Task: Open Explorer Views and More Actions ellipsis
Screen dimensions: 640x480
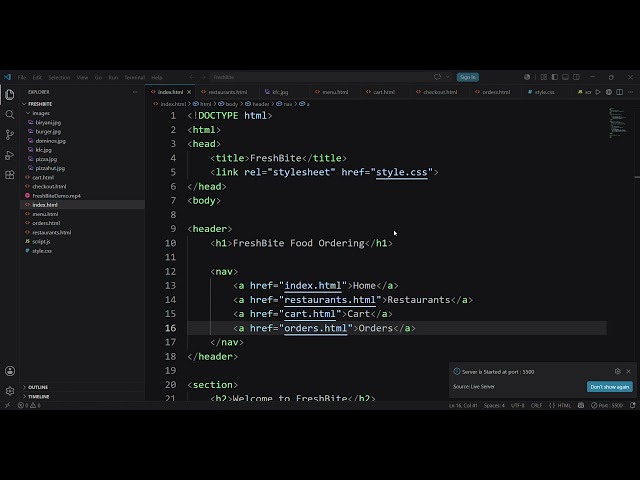Action: point(135,92)
